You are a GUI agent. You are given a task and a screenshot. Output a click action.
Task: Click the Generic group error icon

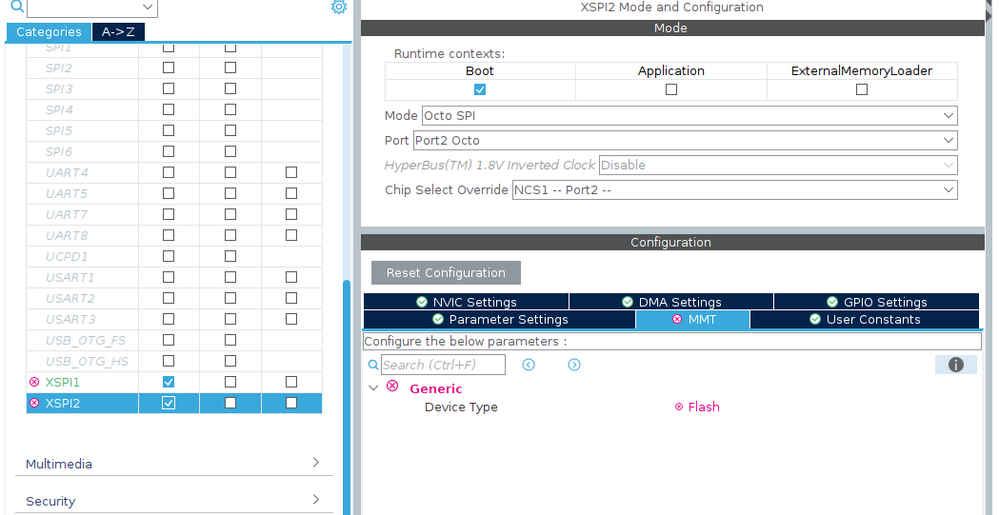tap(392, 386)
